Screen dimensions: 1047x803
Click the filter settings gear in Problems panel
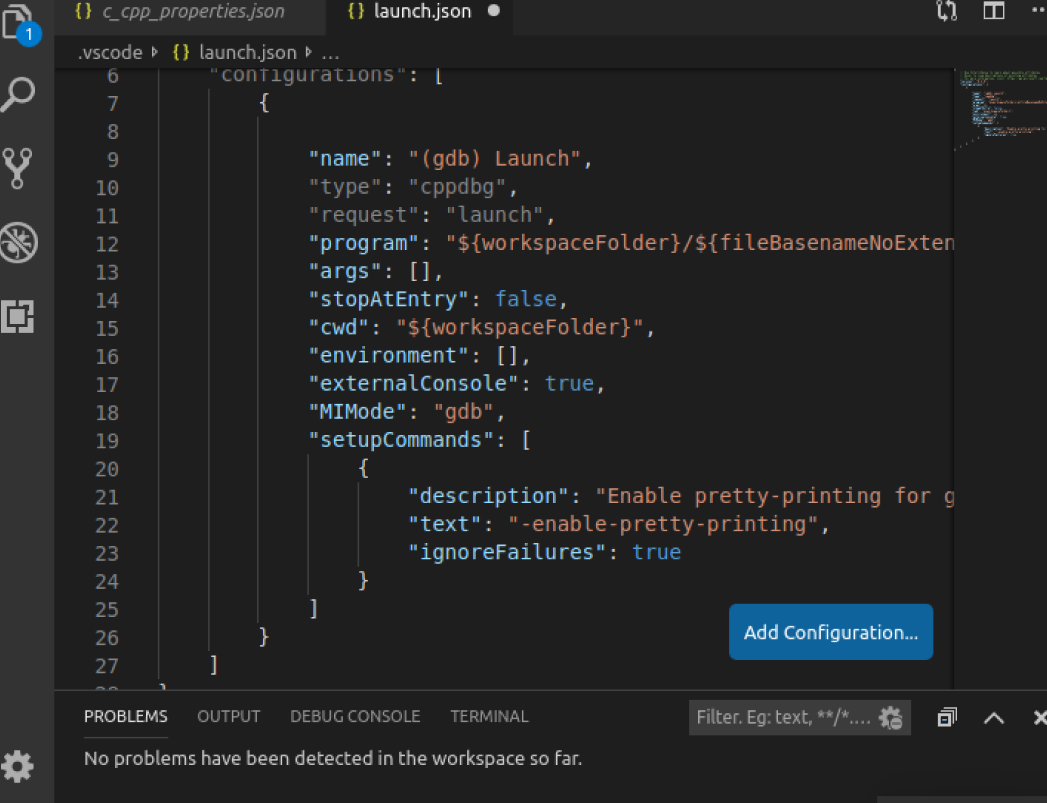[891, 718]
